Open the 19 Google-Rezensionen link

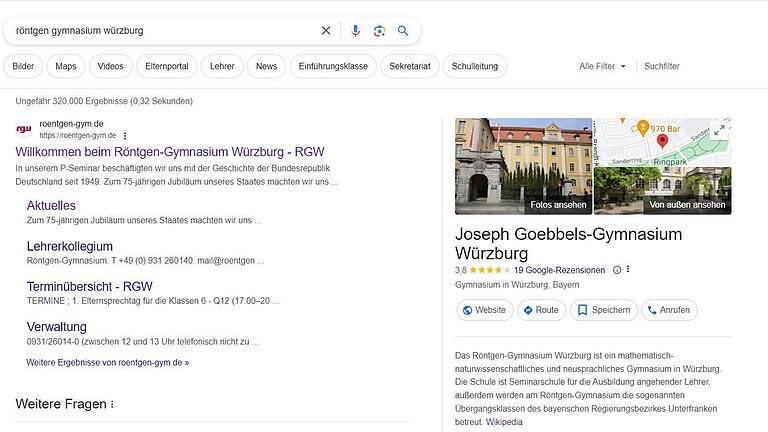pyautogui.click(x=559, y=270)
